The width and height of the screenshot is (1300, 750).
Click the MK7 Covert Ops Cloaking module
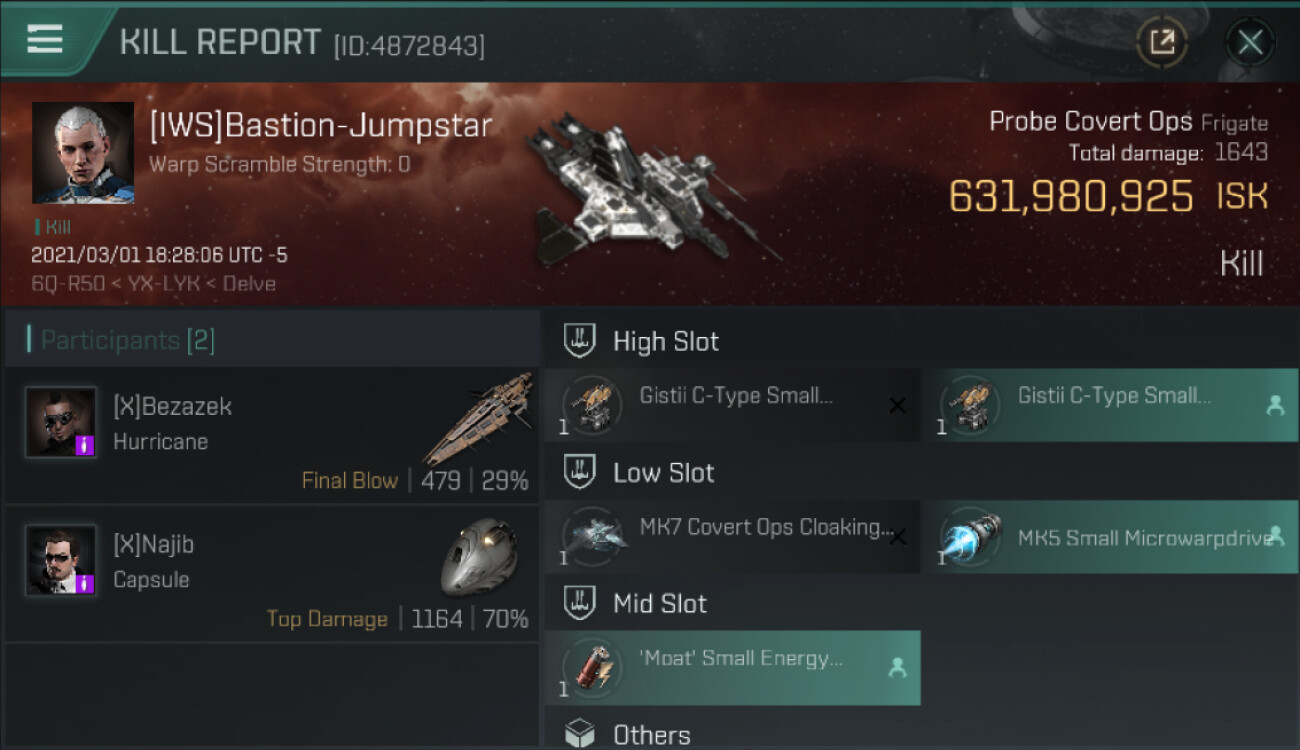click(x=732, y=537)
